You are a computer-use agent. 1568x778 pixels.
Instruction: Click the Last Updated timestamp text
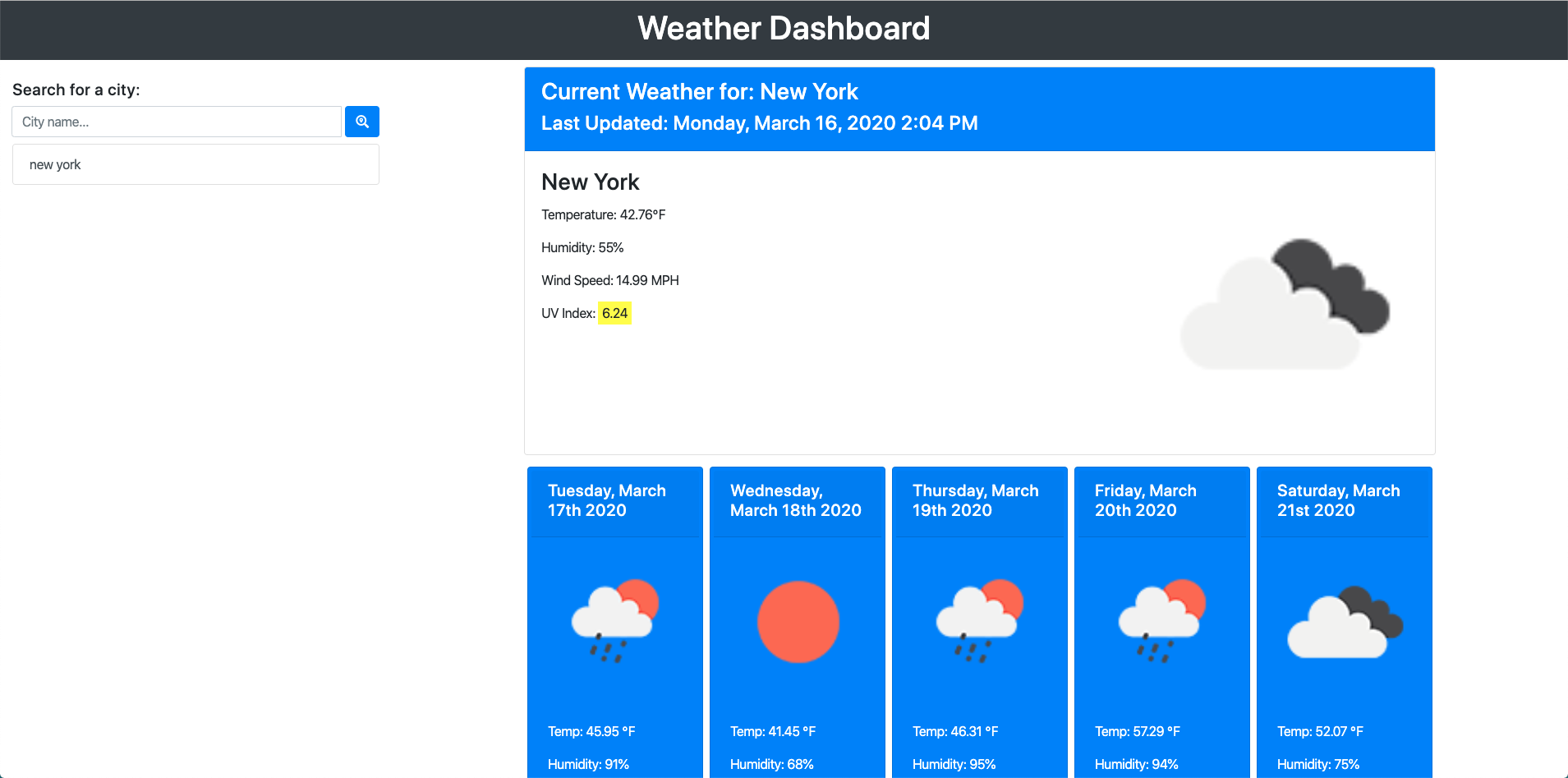click(x=759, y=123)
